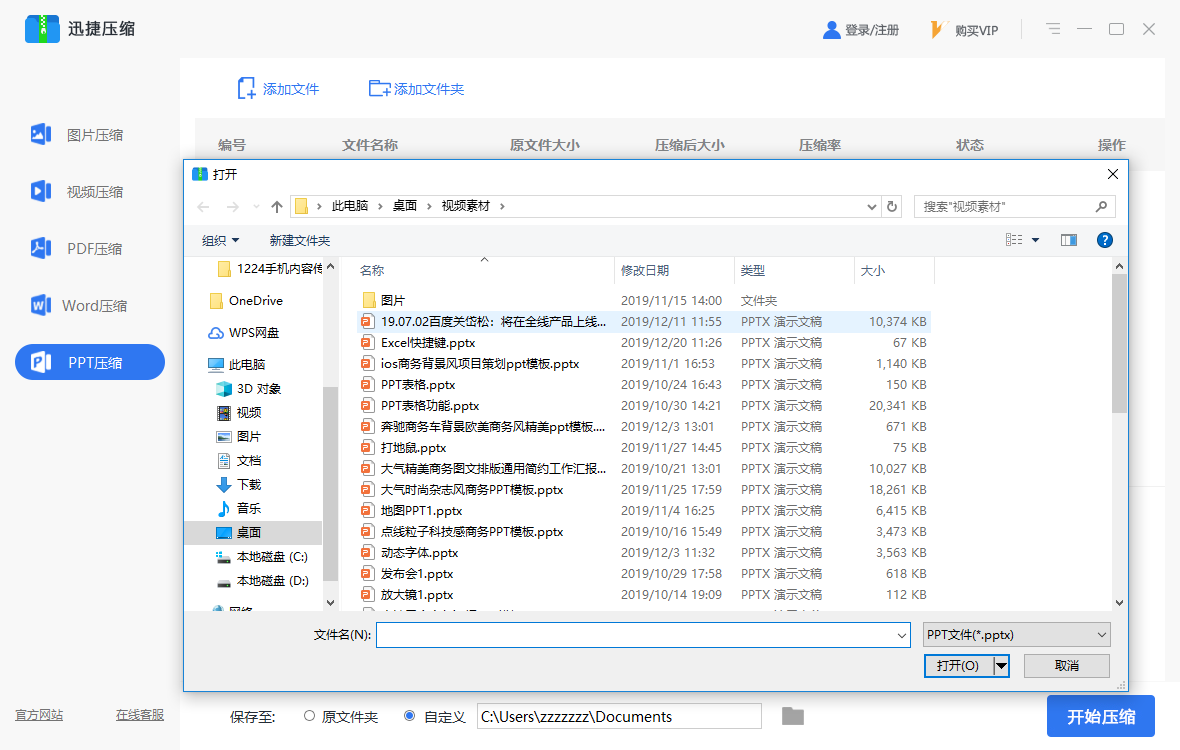This screenshot has height=750, width=1180.
Task: Open the browse folder icon beside save path
Action: pyautogui.click(x=793, y=716)
